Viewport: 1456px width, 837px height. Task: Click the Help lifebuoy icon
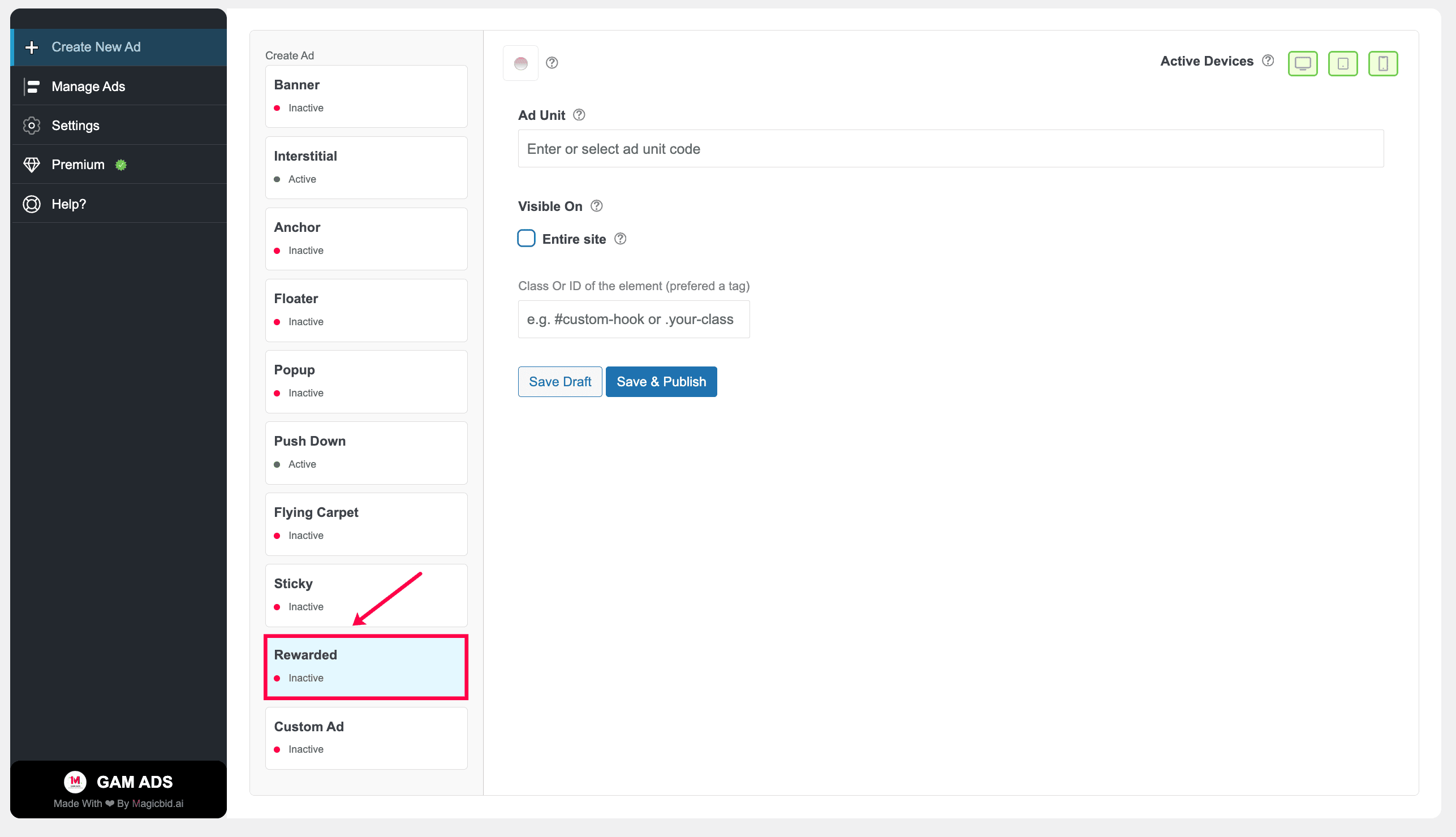pos(32,204)
